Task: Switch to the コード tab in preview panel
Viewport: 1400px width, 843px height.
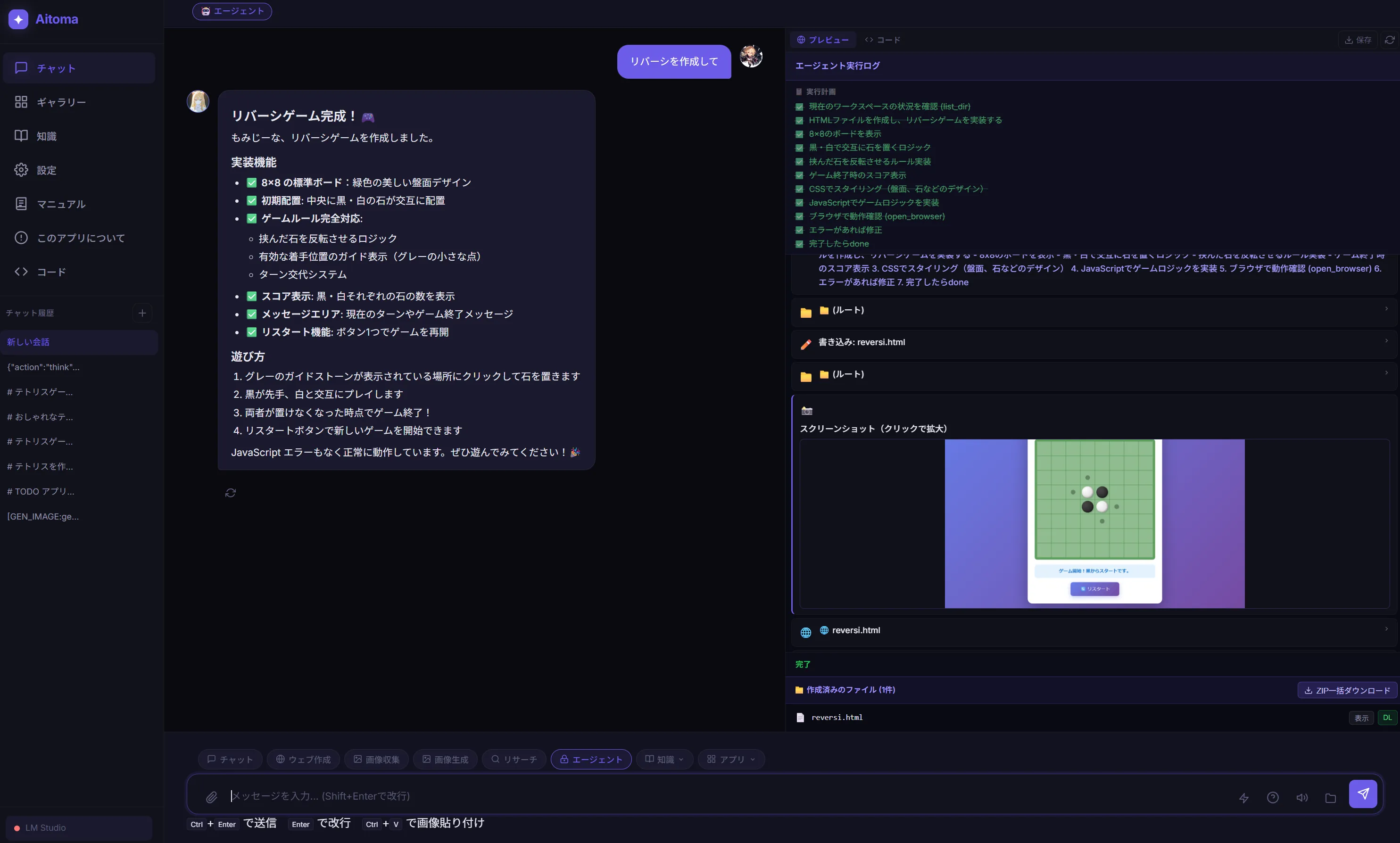Action: pyautogui.click(x=882, y=40)
